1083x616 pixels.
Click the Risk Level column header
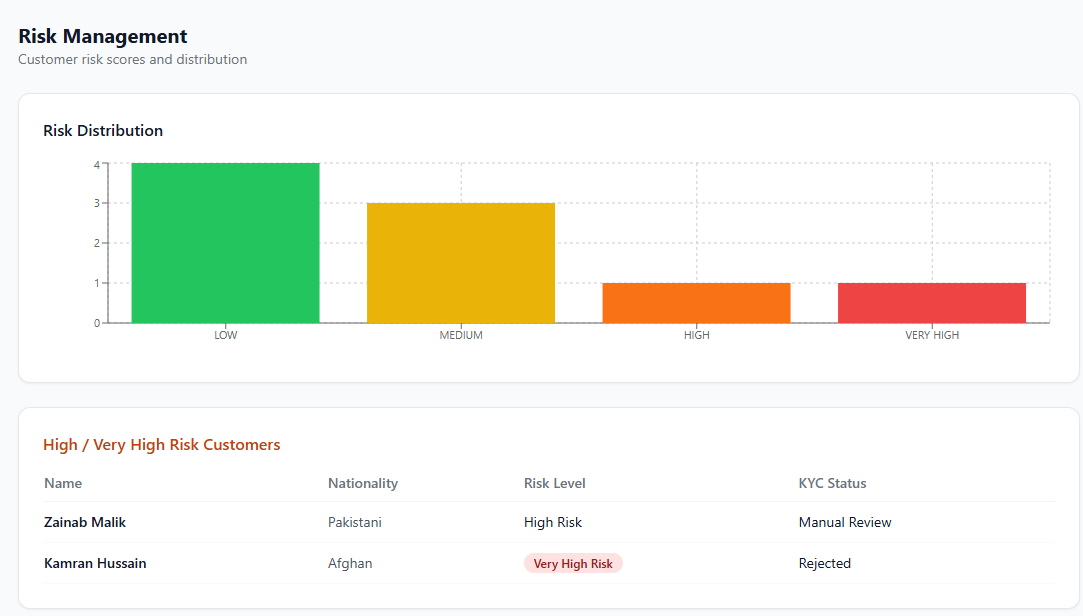click(x=555, y=483)
